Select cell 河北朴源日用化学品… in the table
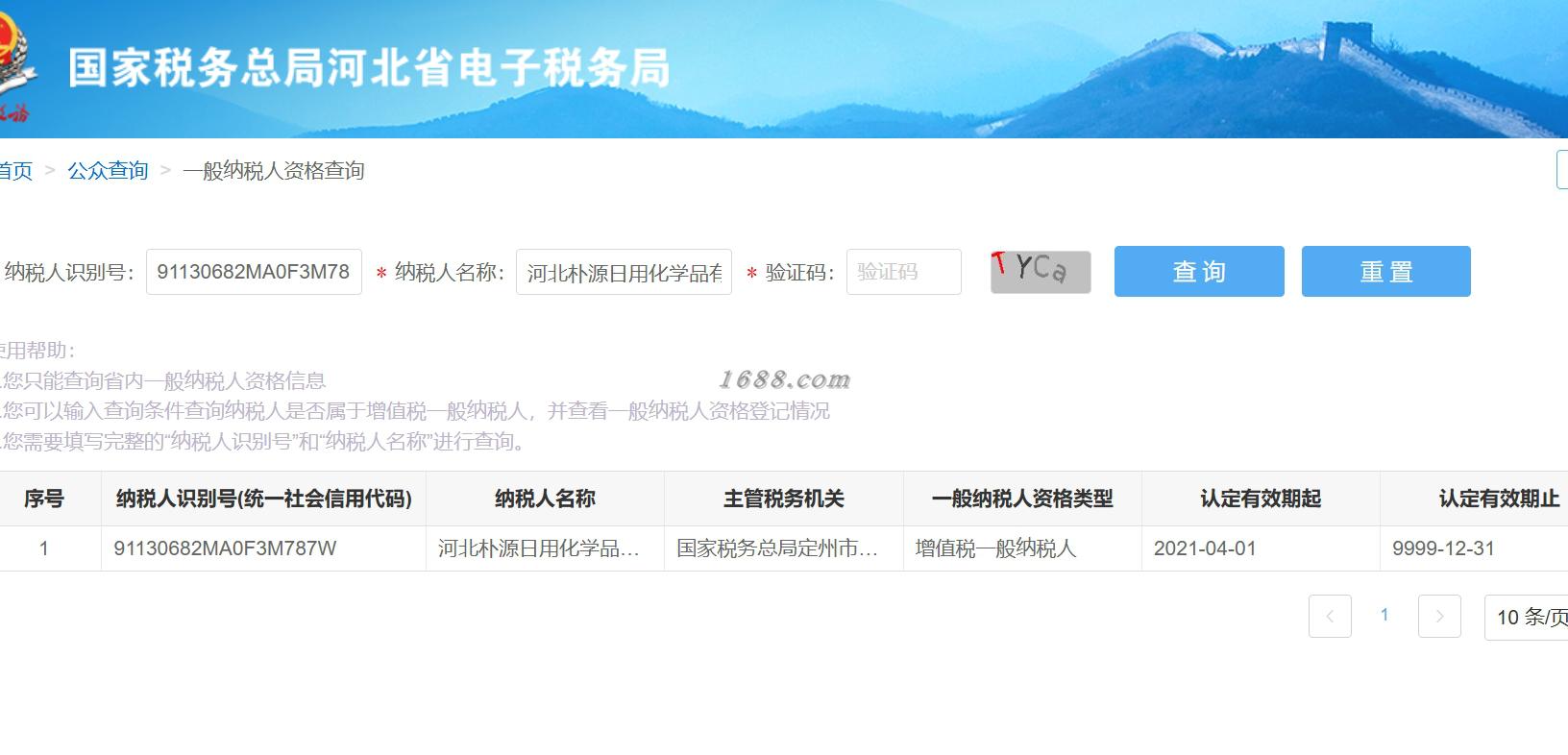The image size is (1568, 755). click(545, 548)
